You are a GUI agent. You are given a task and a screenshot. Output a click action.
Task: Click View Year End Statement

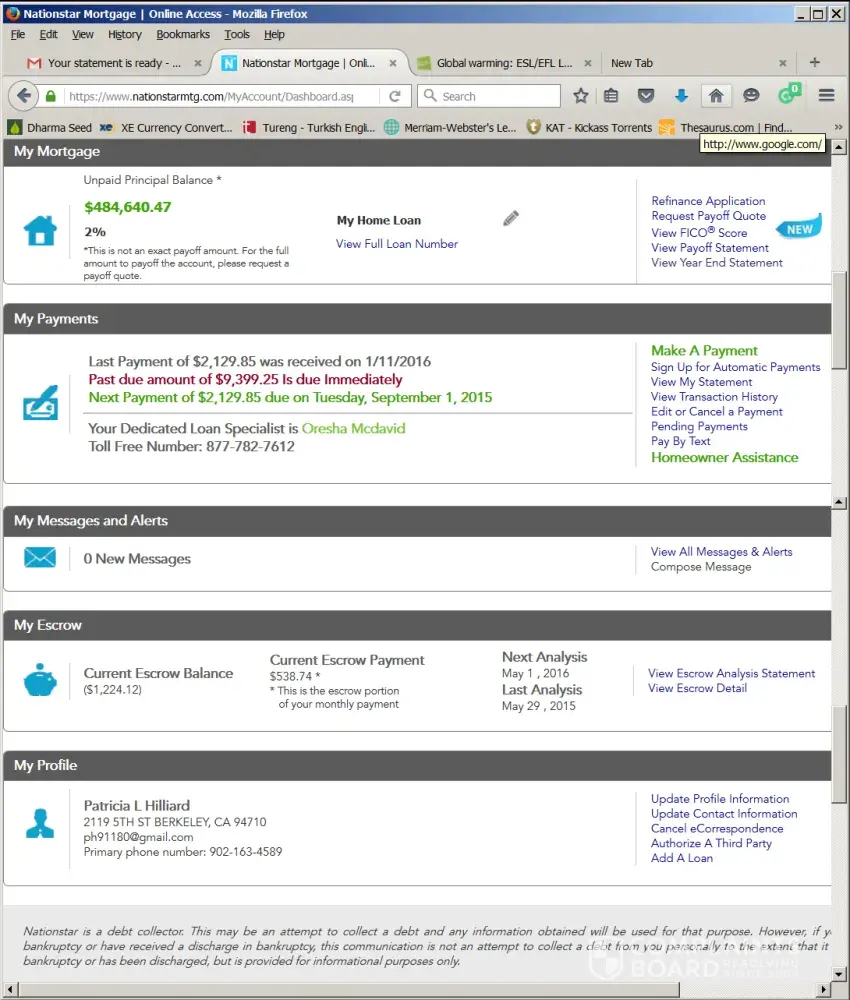tap(717, 262)
